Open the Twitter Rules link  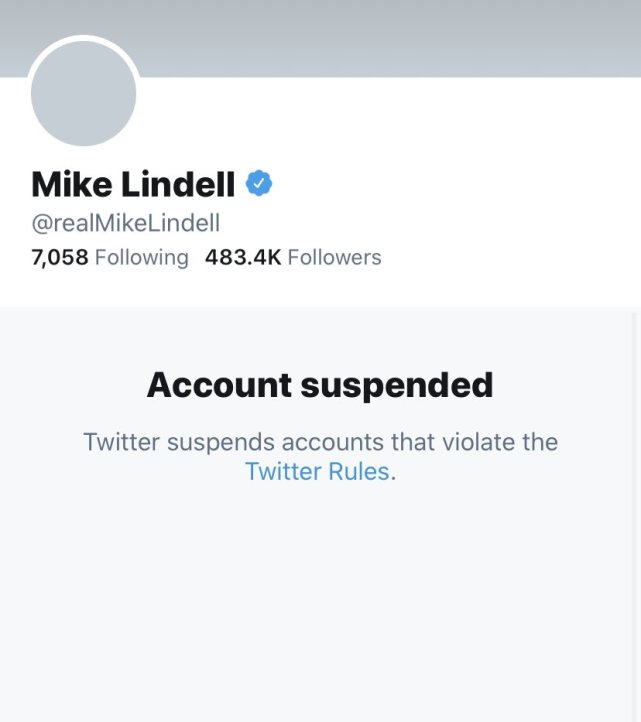point(318,472)
